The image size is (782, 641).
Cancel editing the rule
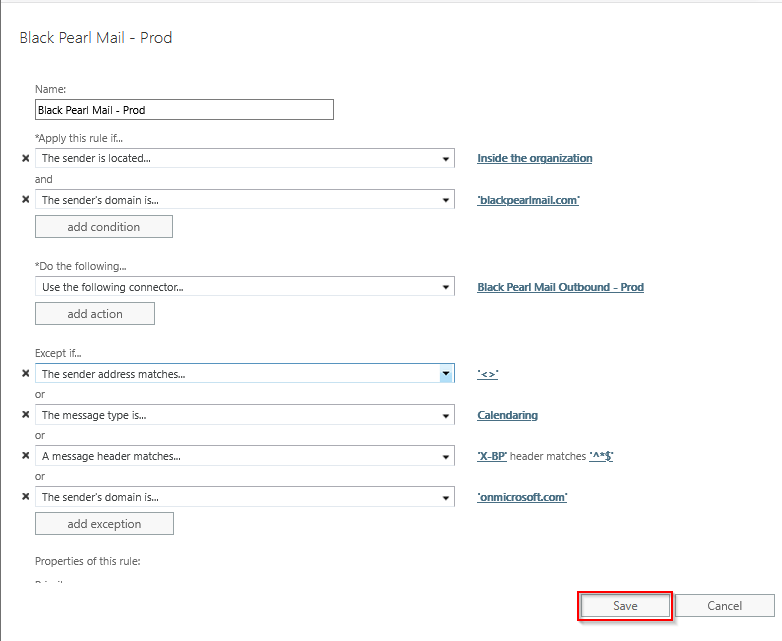(724, 606)
